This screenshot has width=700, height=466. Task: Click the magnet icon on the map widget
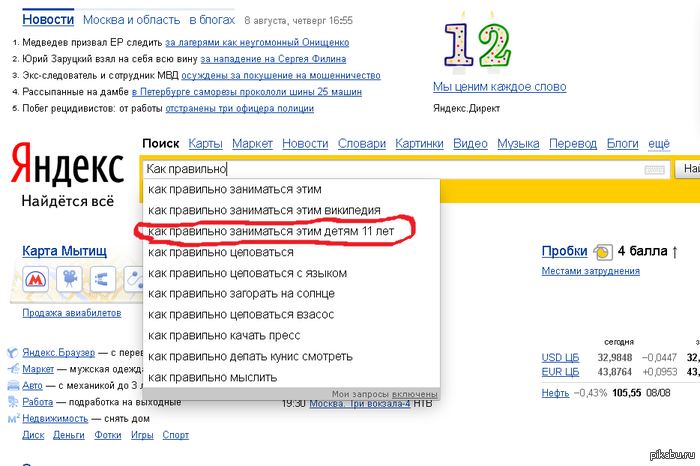103,279
